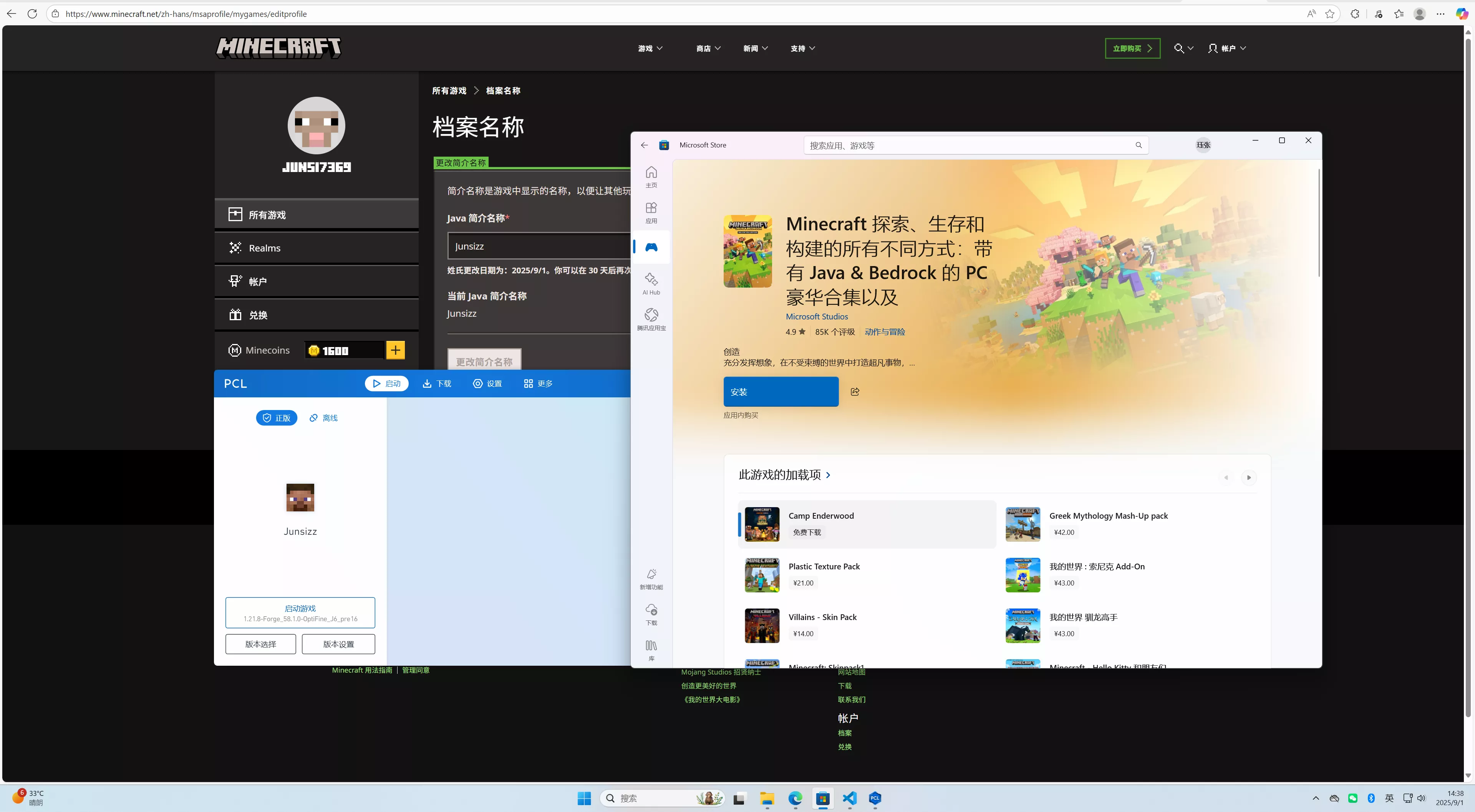This screenshot has width=1475, height=812.
Task: Click yellow plus to add Minecoins
Action: click(x=396, y=350)
